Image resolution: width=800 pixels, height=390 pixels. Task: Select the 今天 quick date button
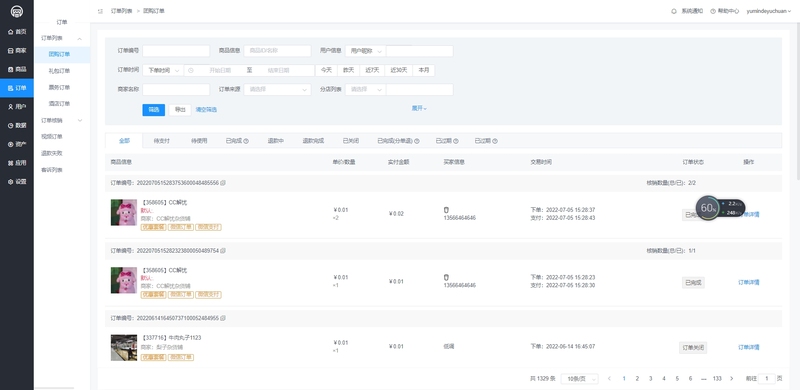pos(327,70)
